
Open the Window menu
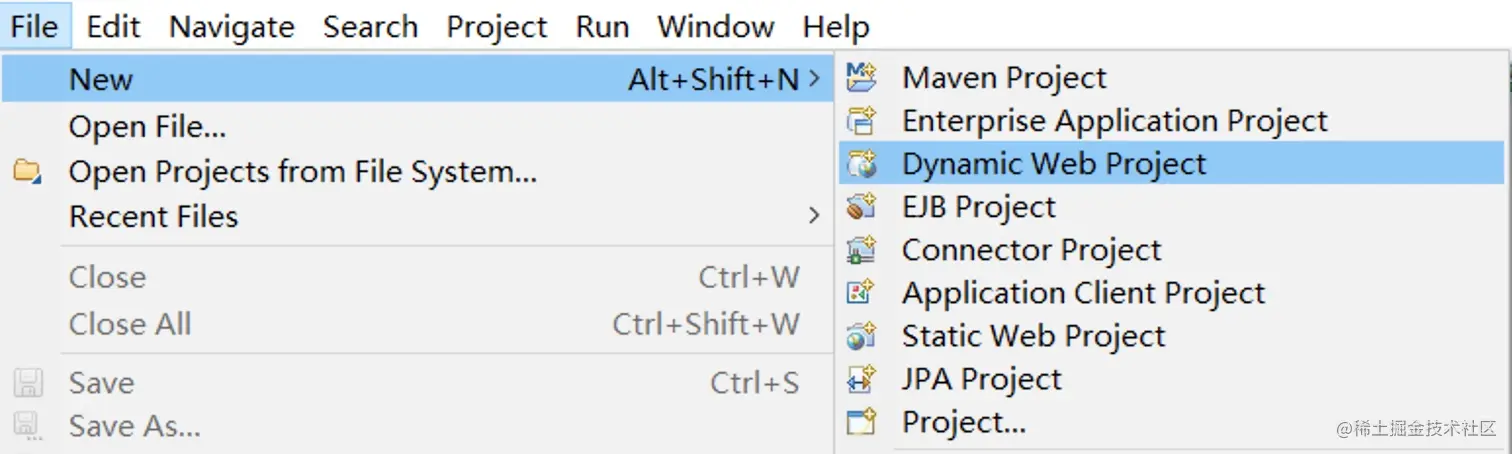(715, 26)
